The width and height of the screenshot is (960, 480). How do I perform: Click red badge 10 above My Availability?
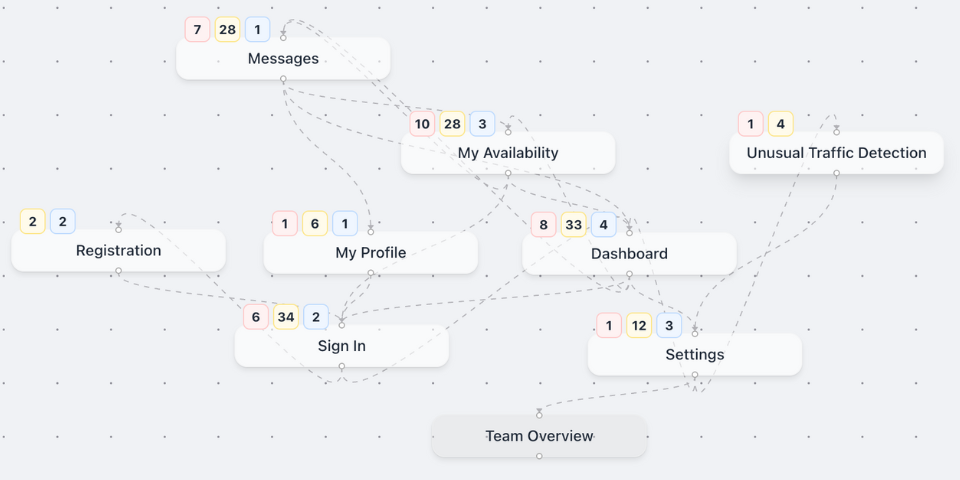422,124
